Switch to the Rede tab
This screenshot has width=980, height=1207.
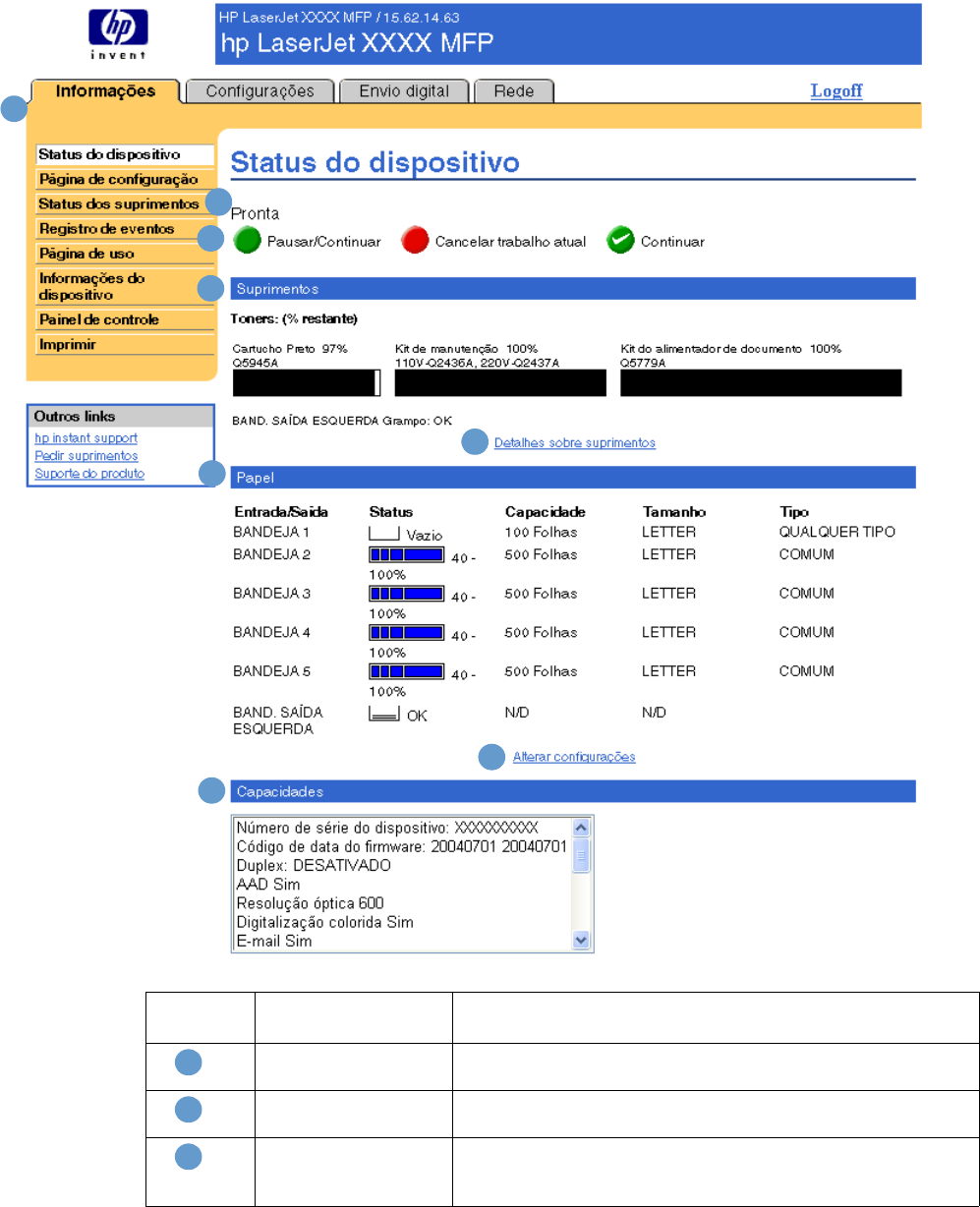click(514, 91)
